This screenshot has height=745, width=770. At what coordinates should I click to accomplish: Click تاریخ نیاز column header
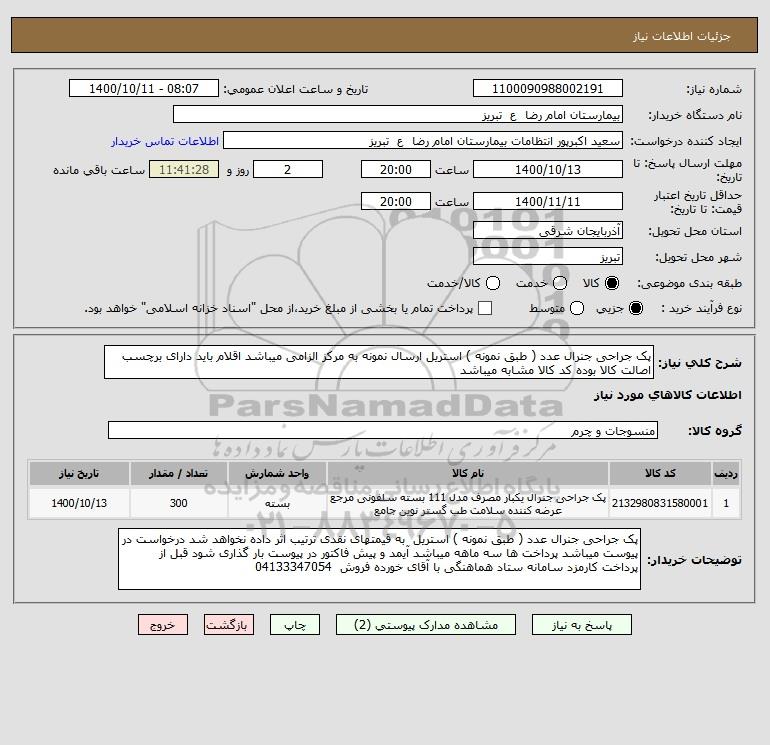point(79,473)
